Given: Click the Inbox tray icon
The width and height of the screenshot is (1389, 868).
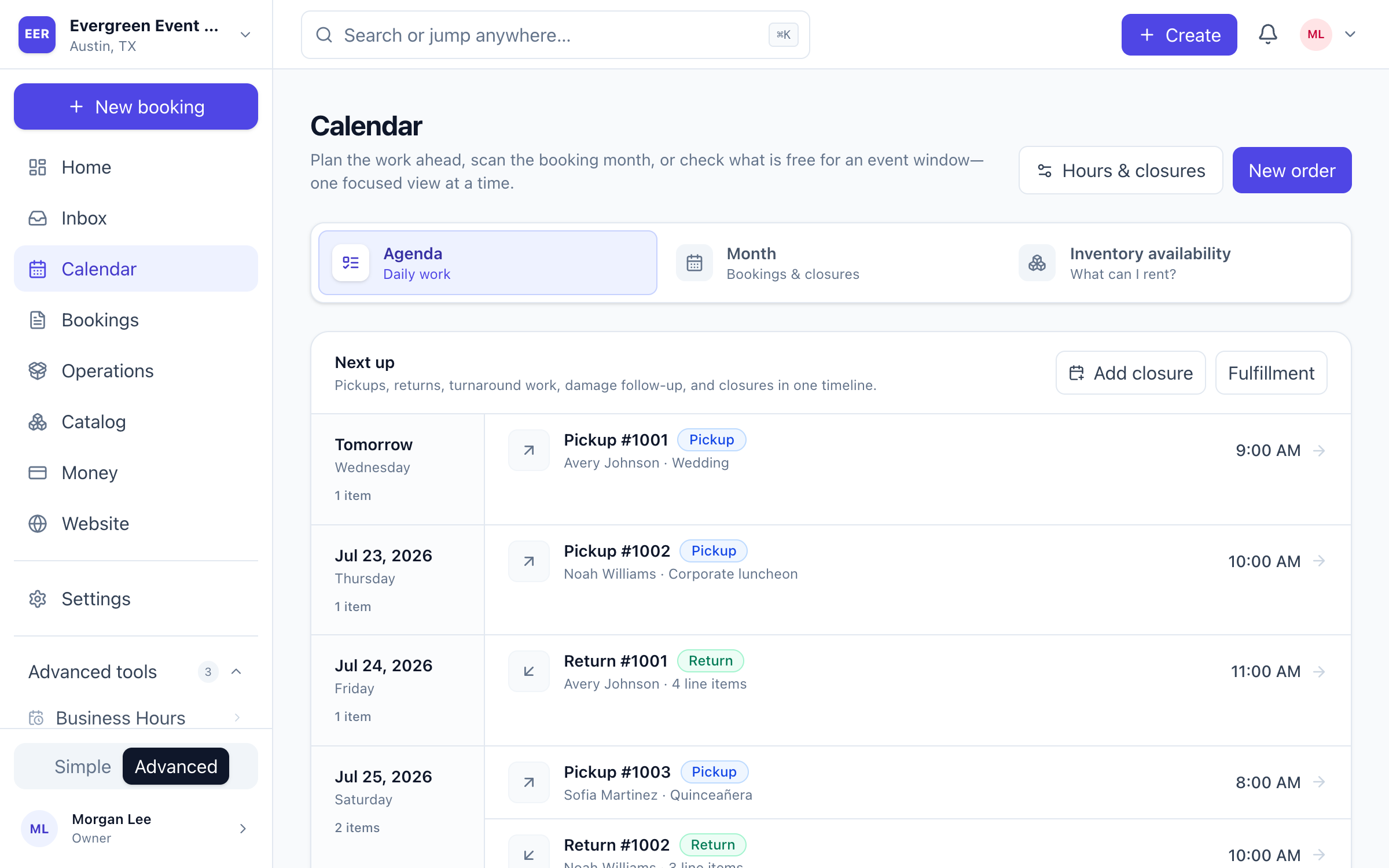Looking at the screenshot, I should coord(38,218).
